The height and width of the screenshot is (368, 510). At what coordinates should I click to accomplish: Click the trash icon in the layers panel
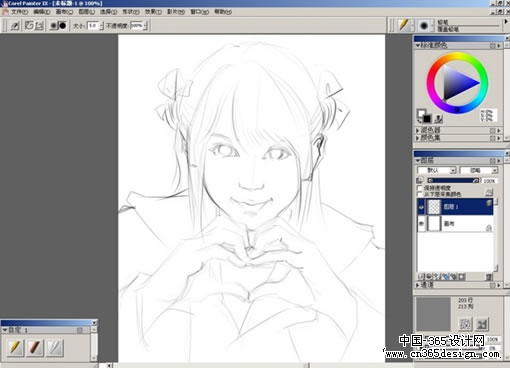click(x=489, y=276)
